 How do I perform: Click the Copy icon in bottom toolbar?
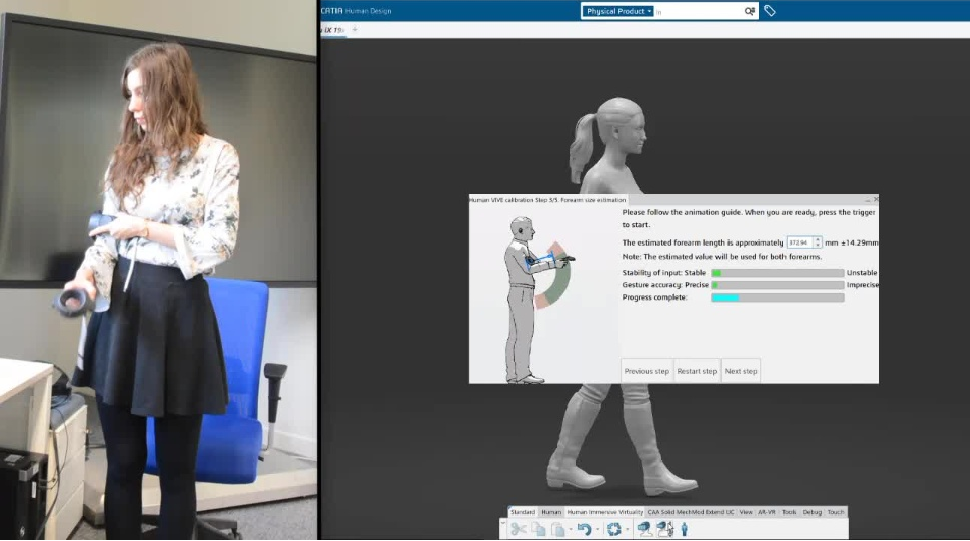tap(538, 529)
